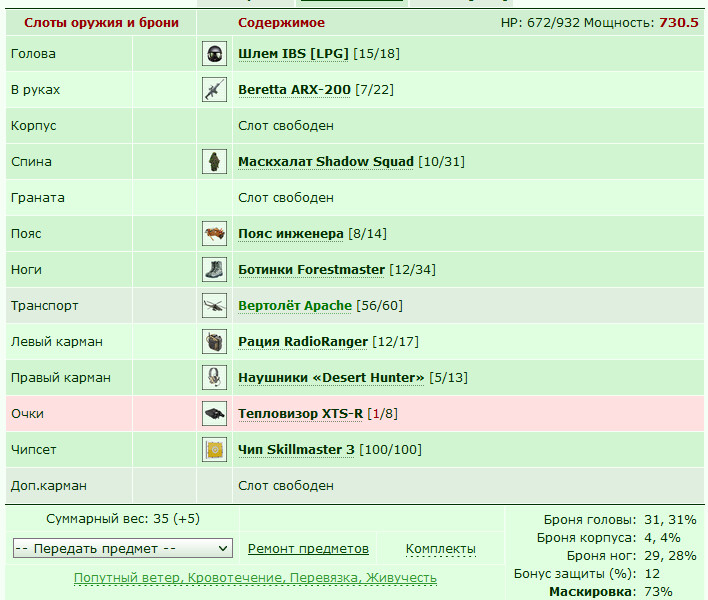Click the Левый карман slot label
This screenshot has width=708, height=600.
point(57,342)
